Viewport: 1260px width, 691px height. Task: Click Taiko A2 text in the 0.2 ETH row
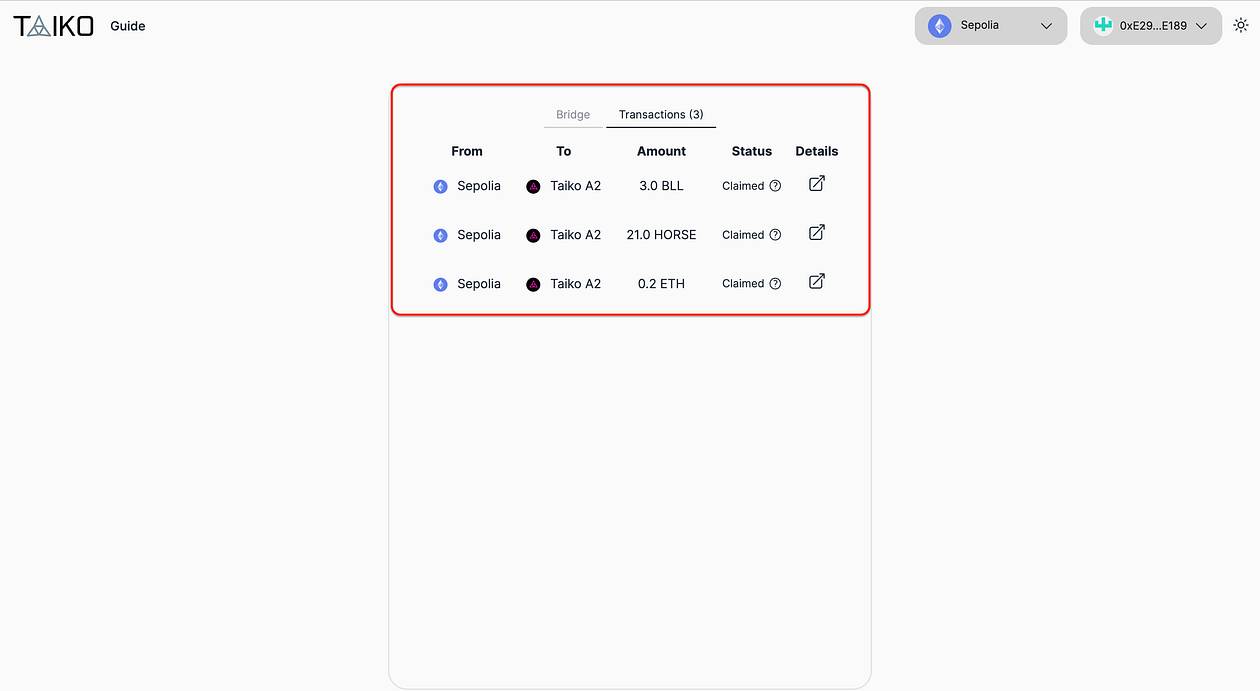[x=576, y=284]
